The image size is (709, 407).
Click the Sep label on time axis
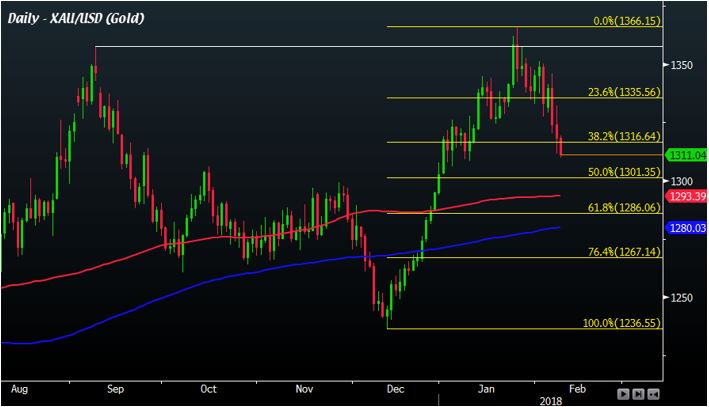click(115, 389)
